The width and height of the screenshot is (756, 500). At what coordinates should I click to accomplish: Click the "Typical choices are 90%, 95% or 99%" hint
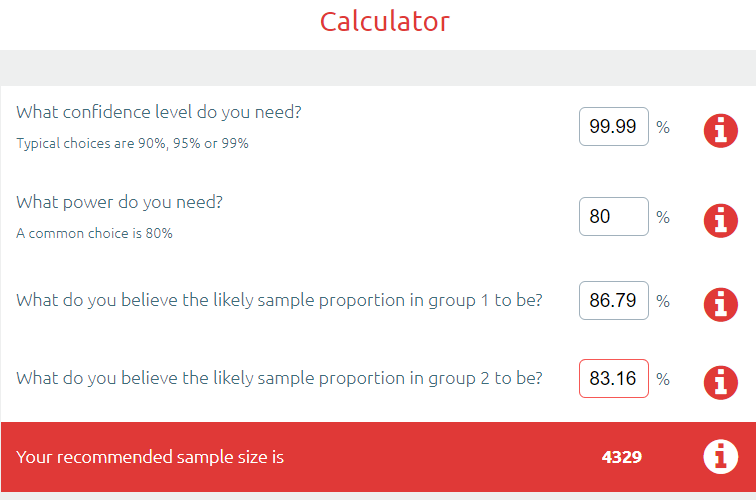pyautogui.click(x=133, y=143)
